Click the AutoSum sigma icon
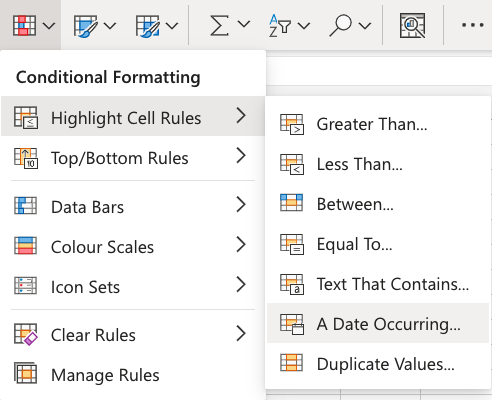The width and height of the screenshot is (492, 400). pyautogui.click(x=219, y=25)
